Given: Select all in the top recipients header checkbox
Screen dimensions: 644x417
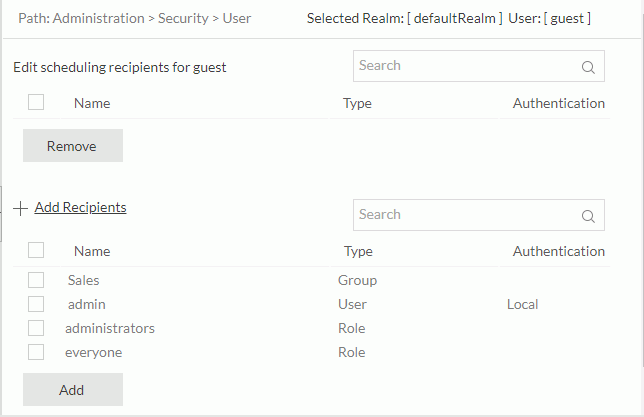Looking at the screenshot, I should point(36,102).
